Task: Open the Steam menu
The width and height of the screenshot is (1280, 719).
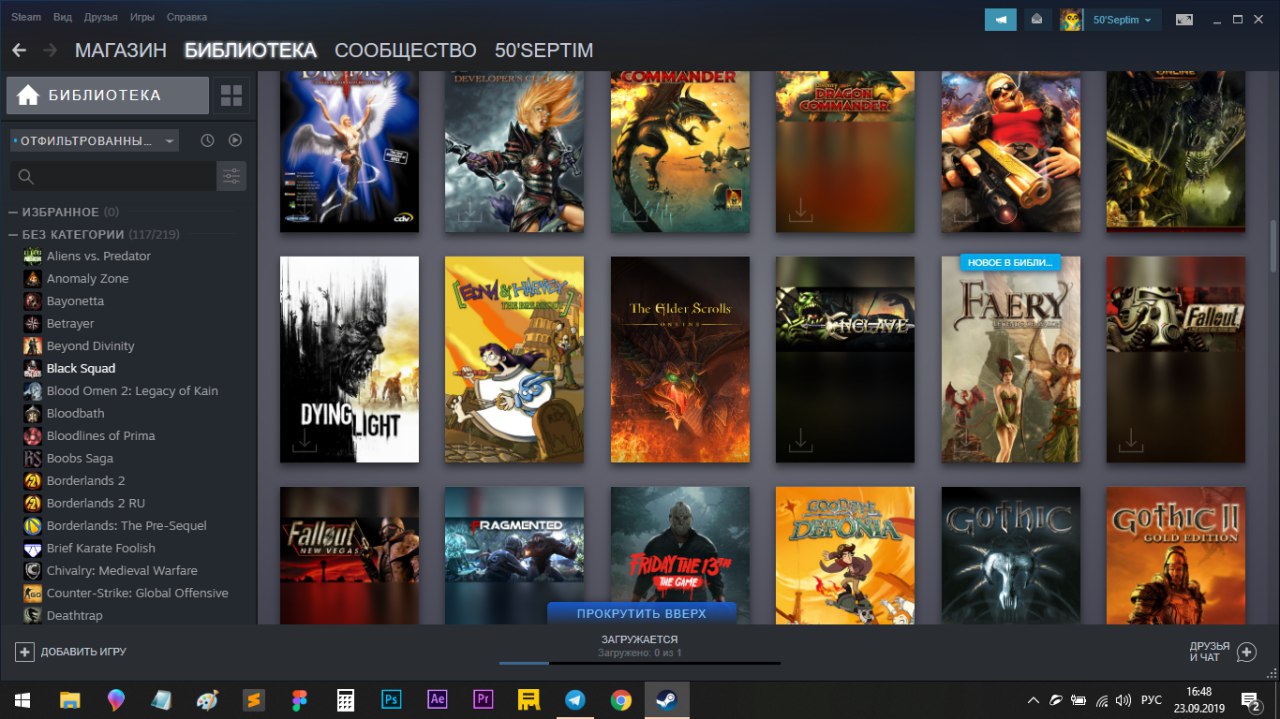Action: 26,17
